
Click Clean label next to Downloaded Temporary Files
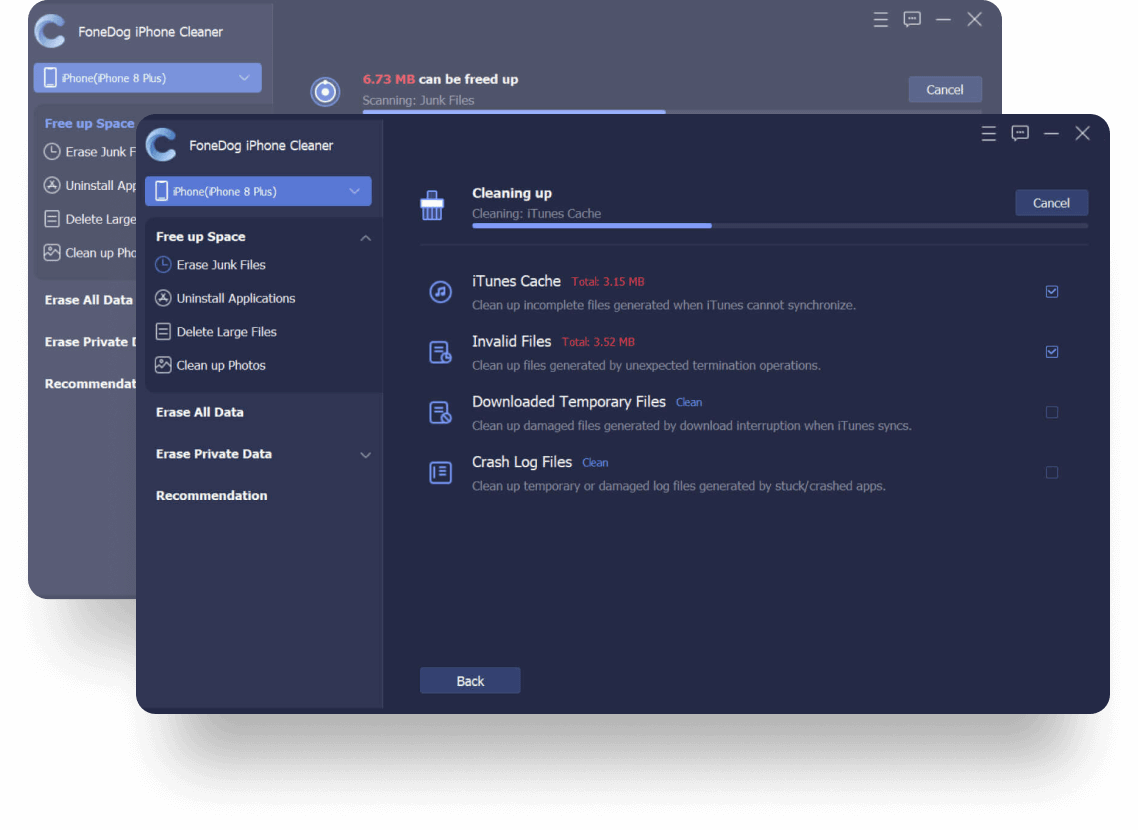(689, 403)
